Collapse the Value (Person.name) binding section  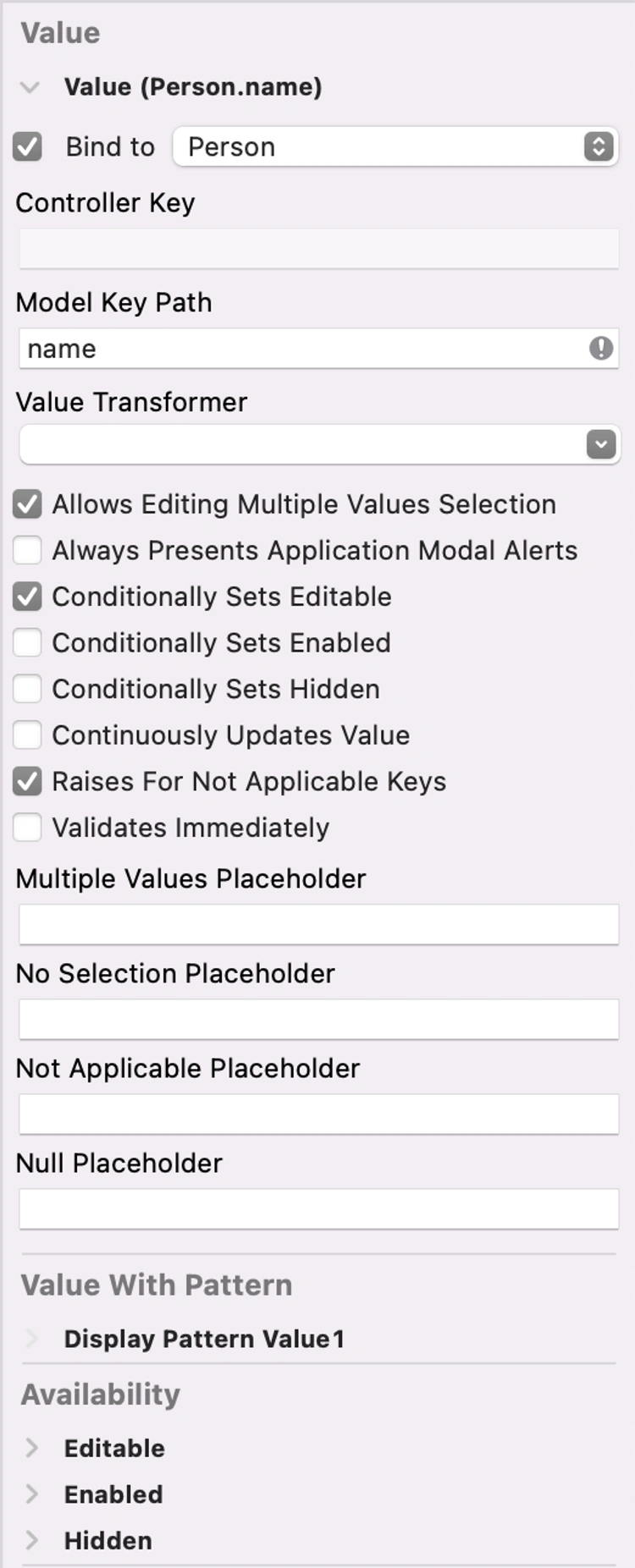coord(30,87)
